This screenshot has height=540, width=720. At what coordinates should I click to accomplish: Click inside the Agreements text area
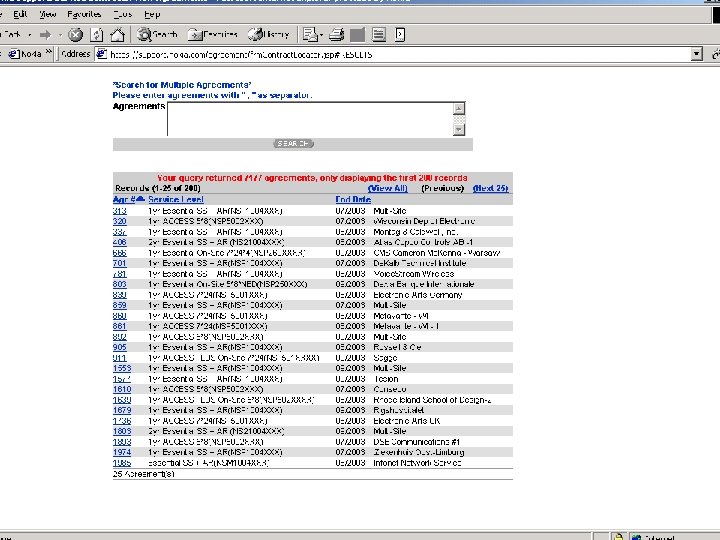coord(310,119)
